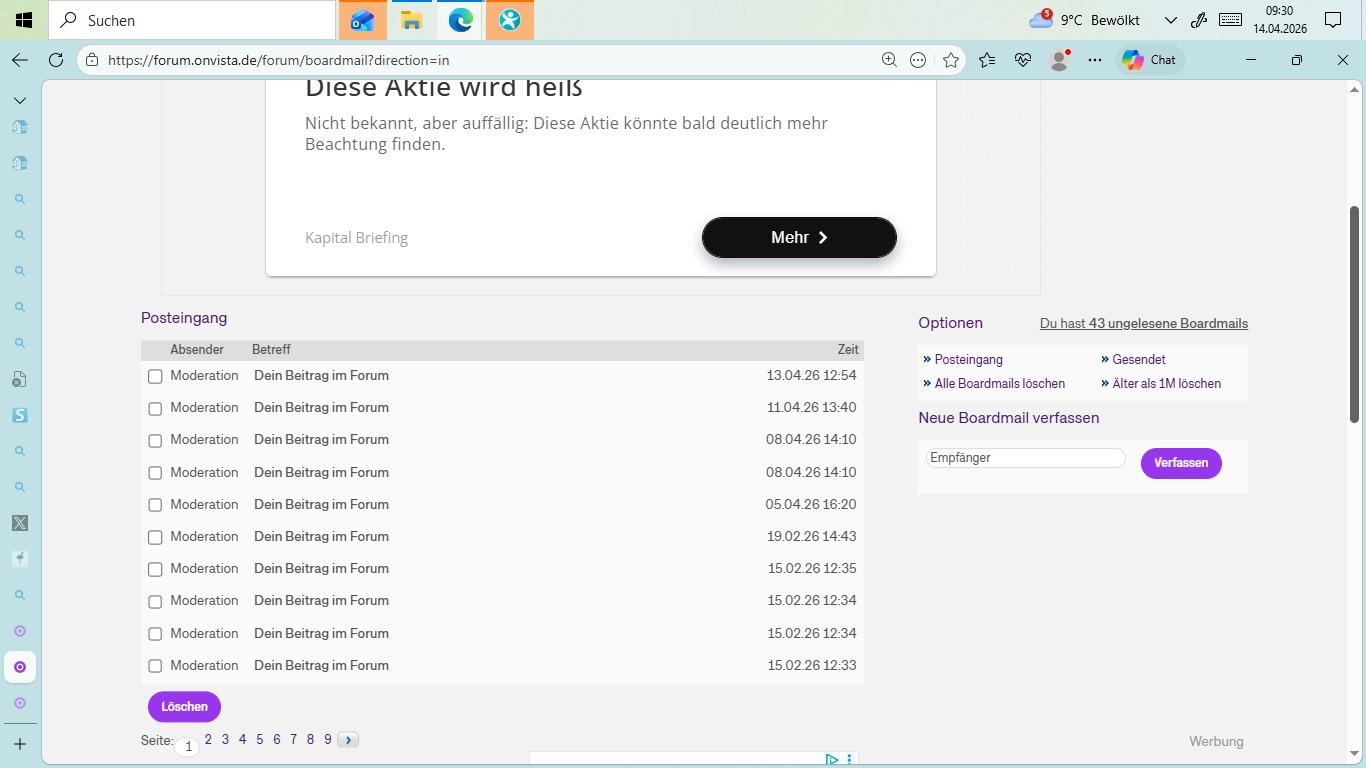
Task: Go to next pages with the pagination arrow
Action: [348, 740]
